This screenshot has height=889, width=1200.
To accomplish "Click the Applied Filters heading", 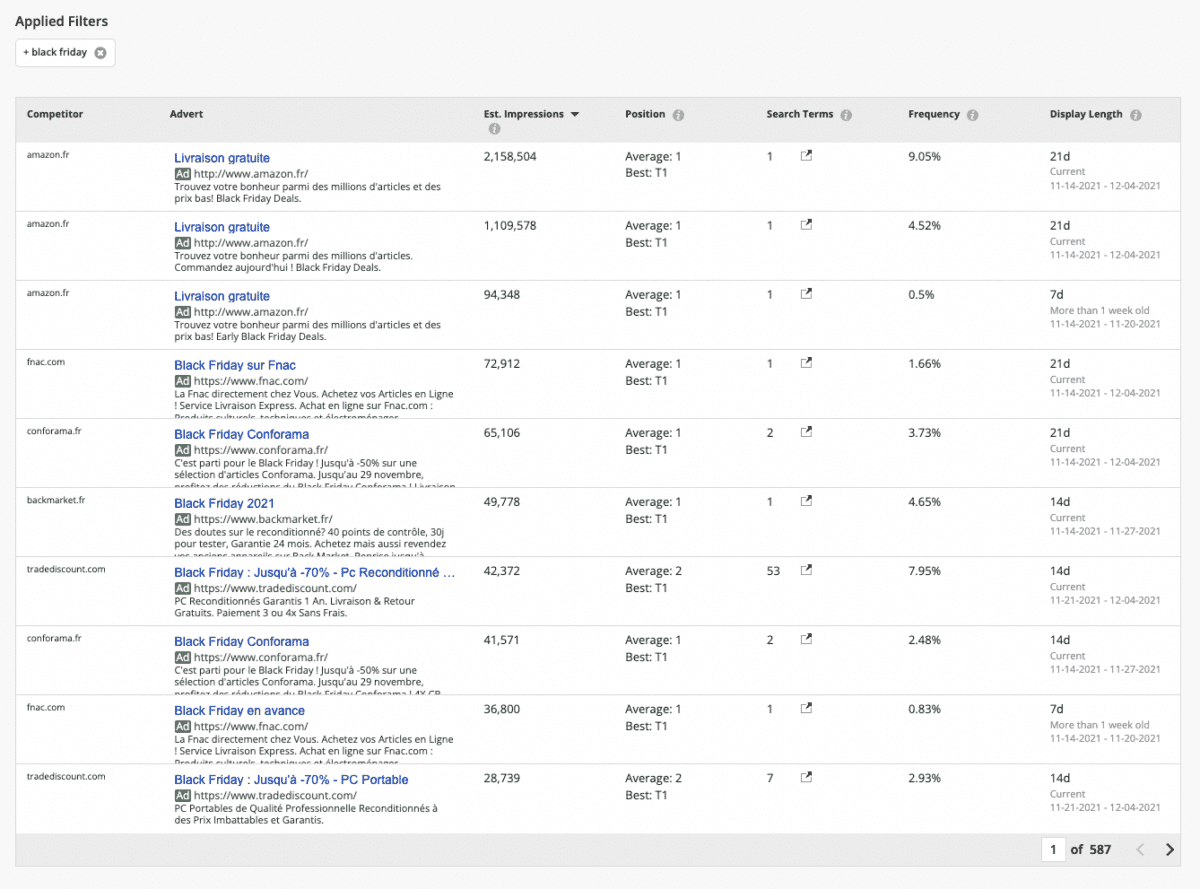I will [x=62, y=21].
